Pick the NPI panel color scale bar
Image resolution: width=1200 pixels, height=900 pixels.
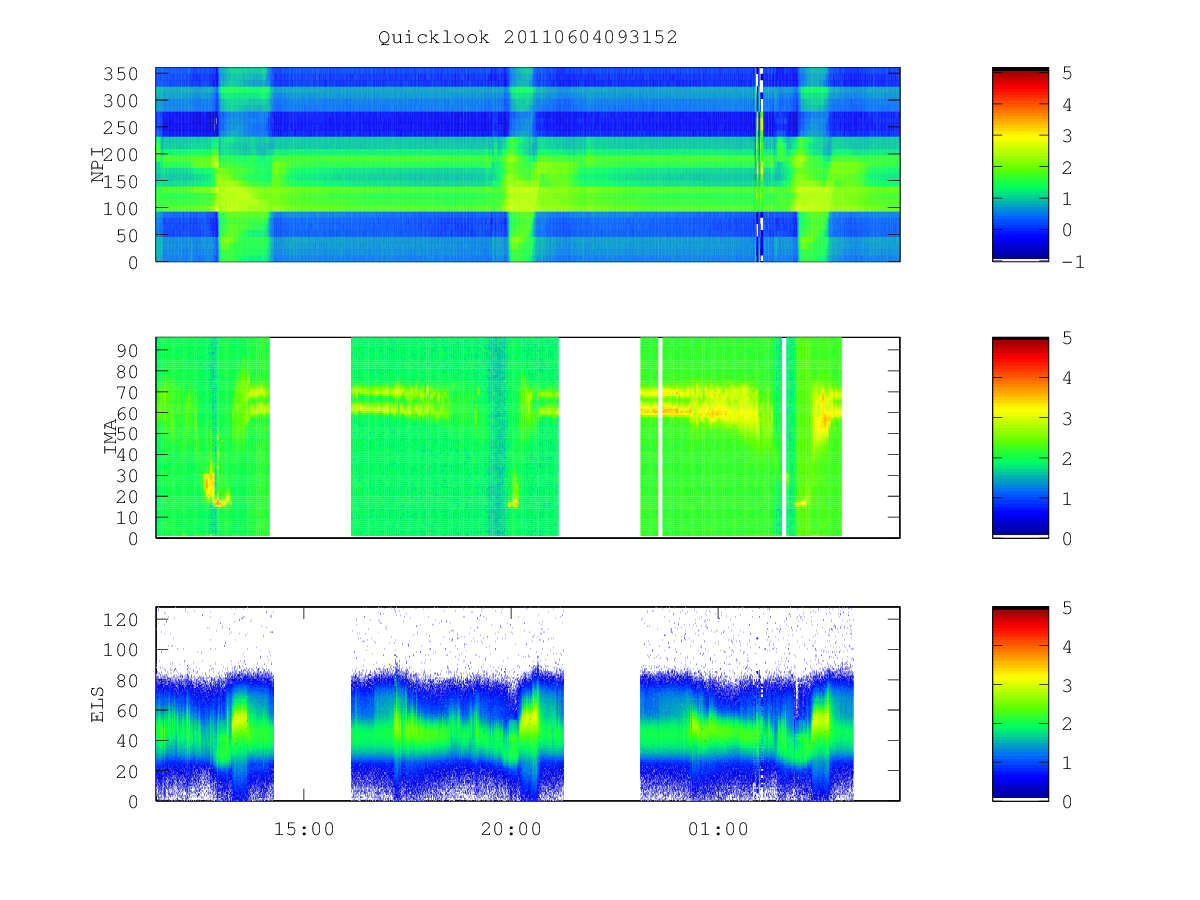click(x=1020, y=165)
